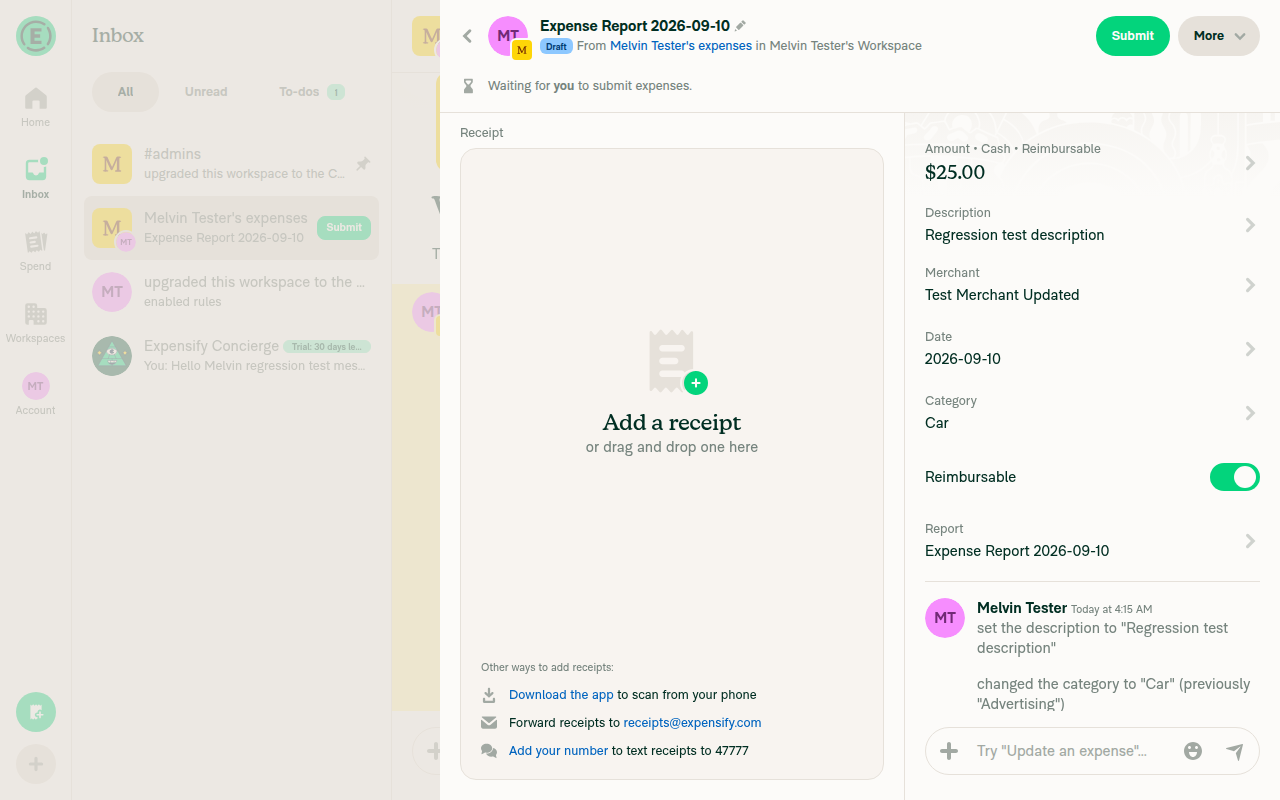Image resolution: width=1280 pixels, height=800 pixels.
Task: Open the Description row chevron
Action: click(1250, 225)
